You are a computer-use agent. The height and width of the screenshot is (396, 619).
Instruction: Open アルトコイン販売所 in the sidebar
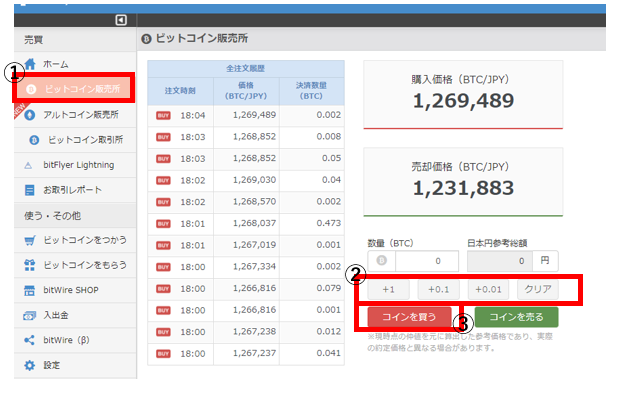(x=75, y=115)
